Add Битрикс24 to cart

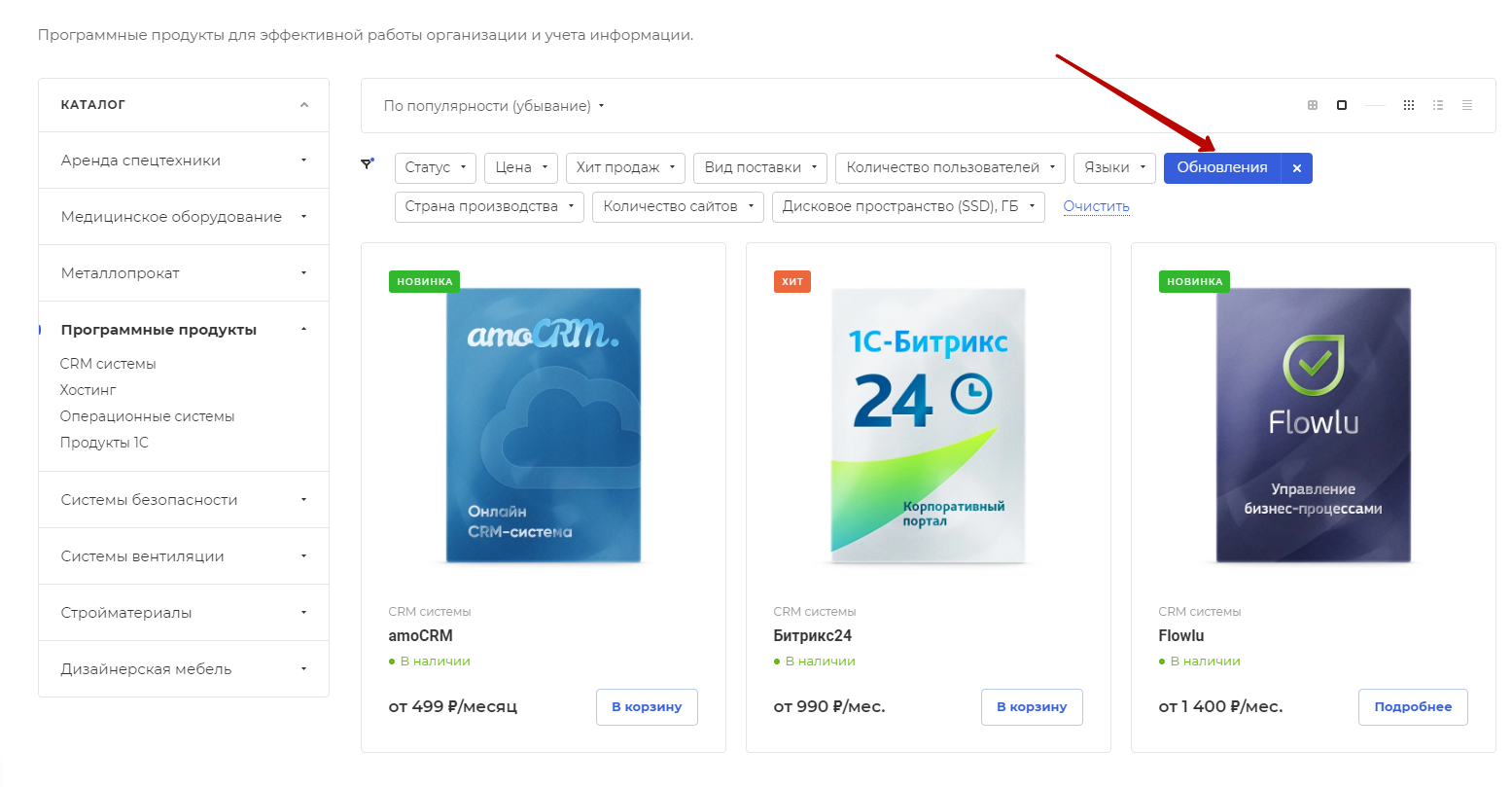pyautogui.click(x=1032, y=707)
